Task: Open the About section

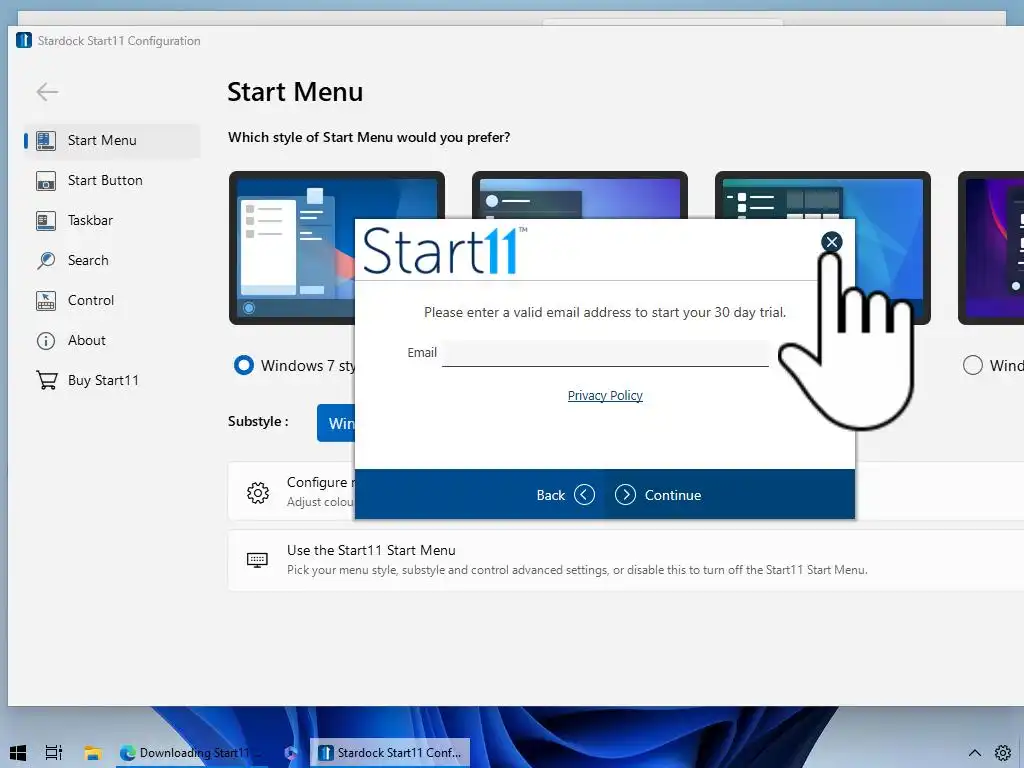Action: 112,340
